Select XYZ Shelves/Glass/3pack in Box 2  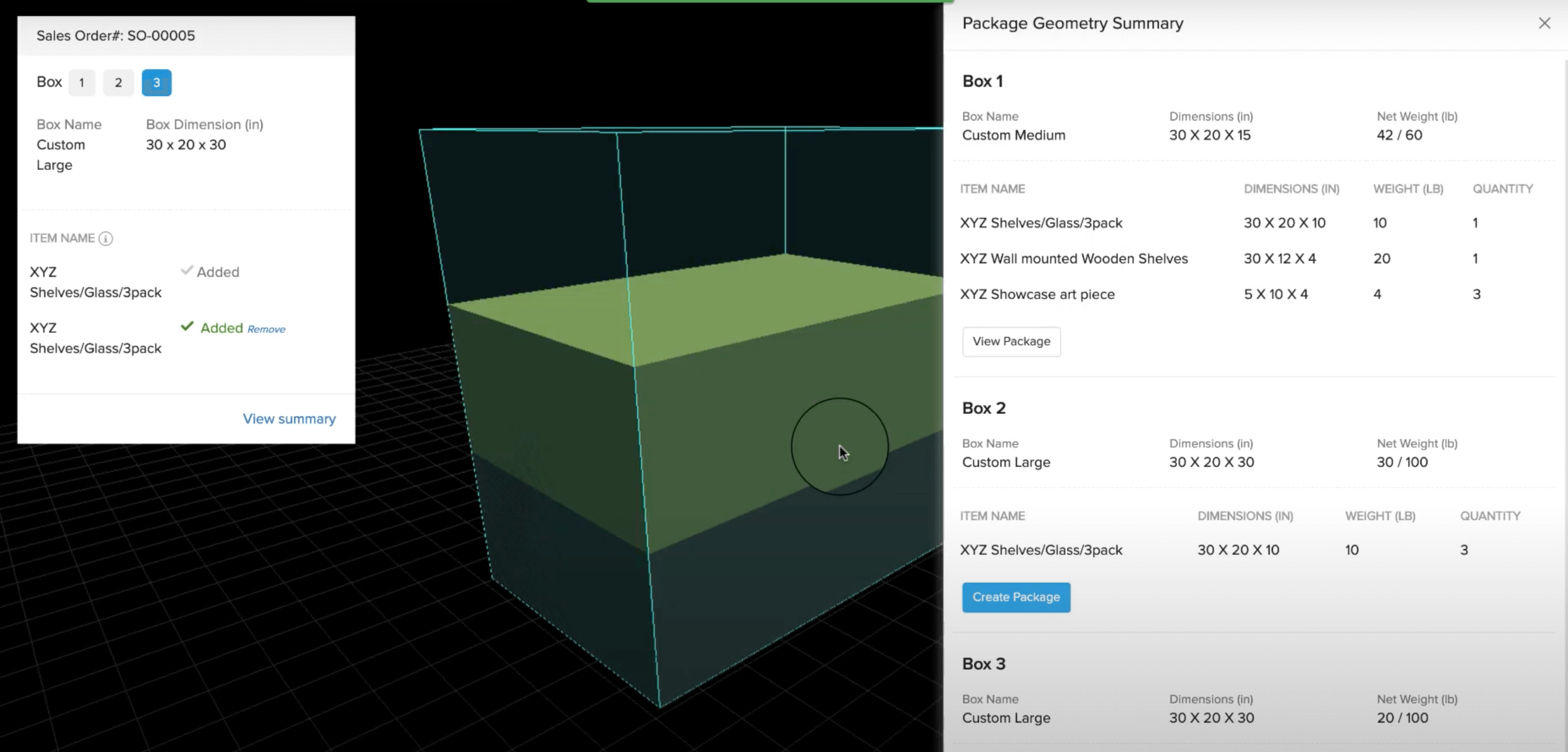coord(1041,549)
